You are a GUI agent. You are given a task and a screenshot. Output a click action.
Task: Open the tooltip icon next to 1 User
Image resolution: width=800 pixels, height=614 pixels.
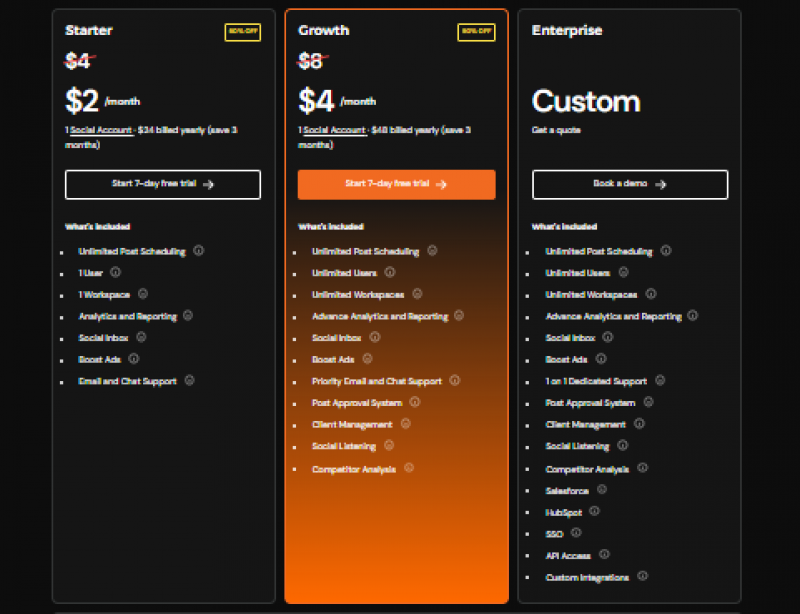117,272
